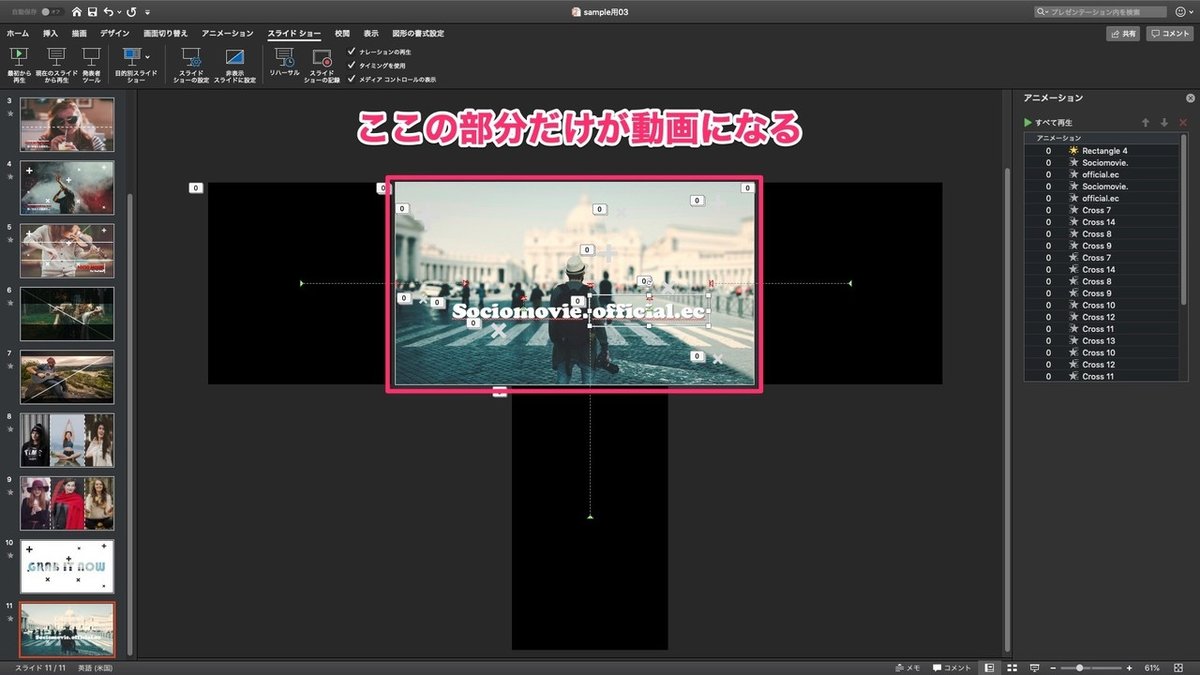Select slide 5 thumbnail
Viewport: 1200px width, 675px height.
(67, 250)
